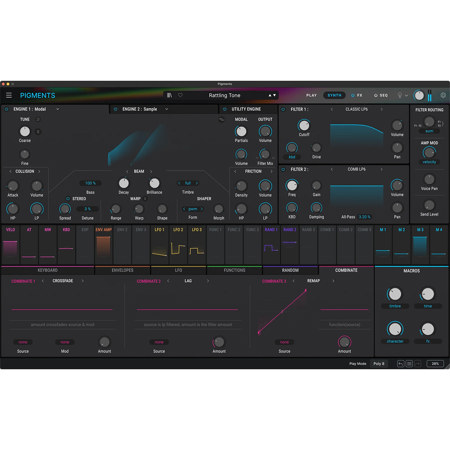This screenshot has width=450, height=450.
Task: Toggle the Stereo power button
Action: (68, 199)
